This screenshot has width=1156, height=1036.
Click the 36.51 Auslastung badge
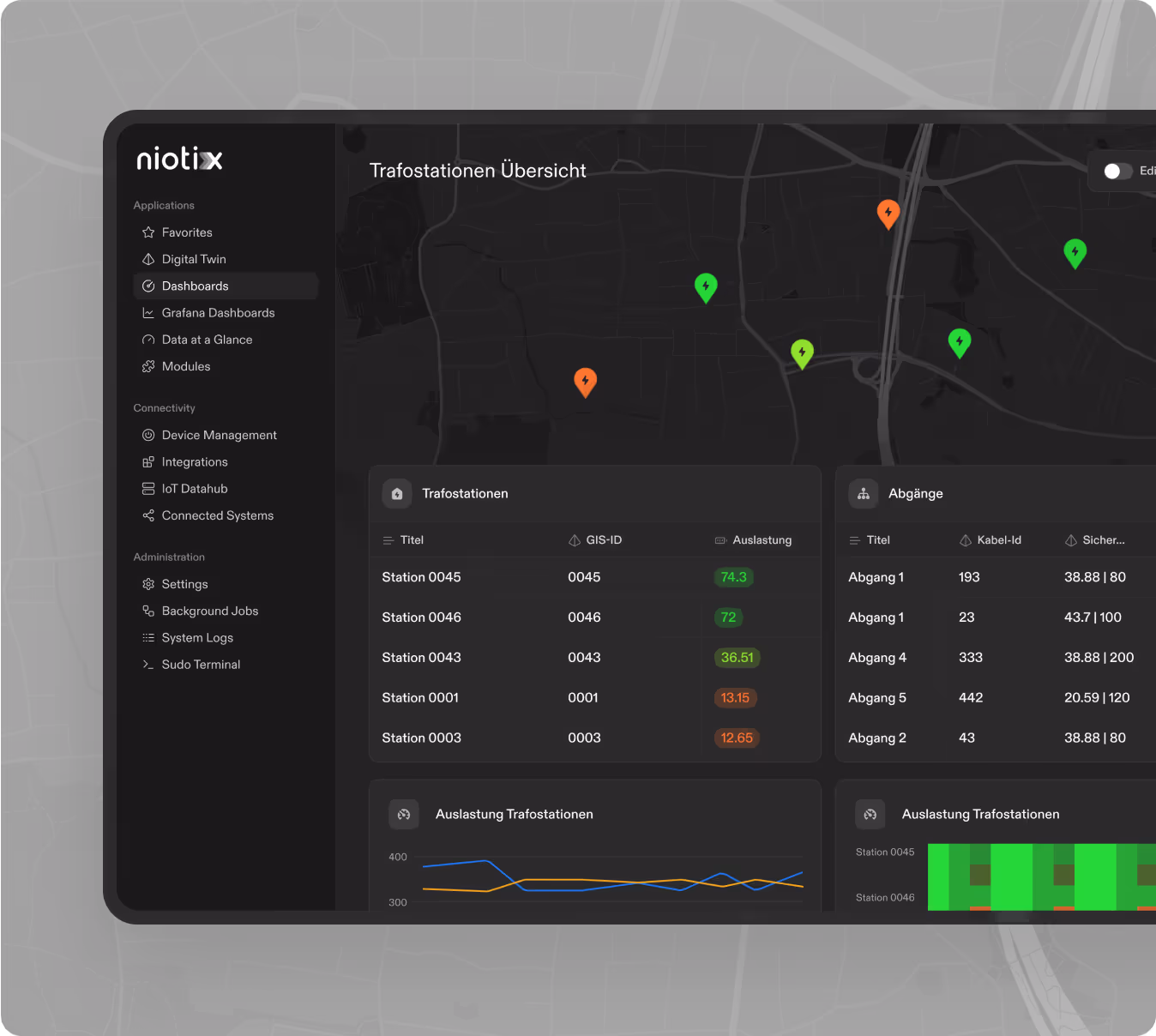click(737, 658)
